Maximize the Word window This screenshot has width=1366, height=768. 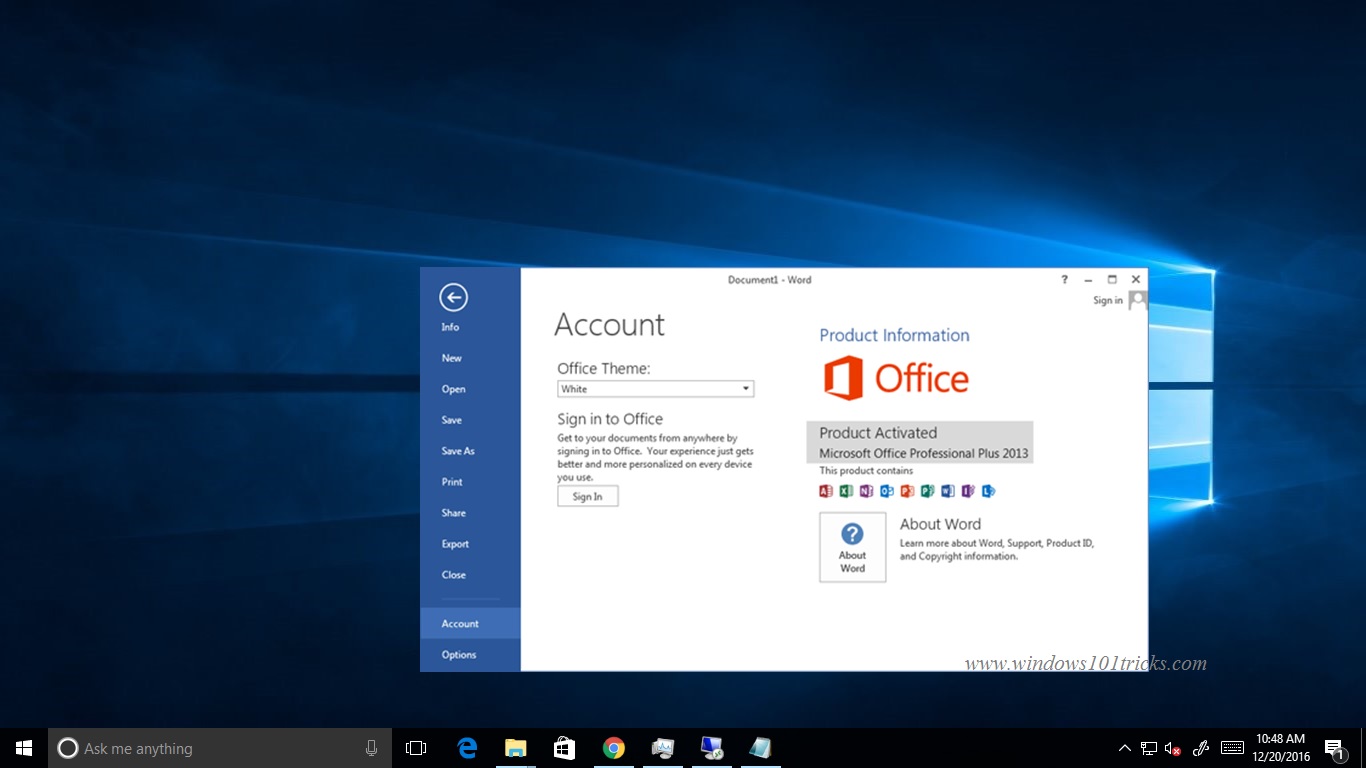coord(1112,280)
